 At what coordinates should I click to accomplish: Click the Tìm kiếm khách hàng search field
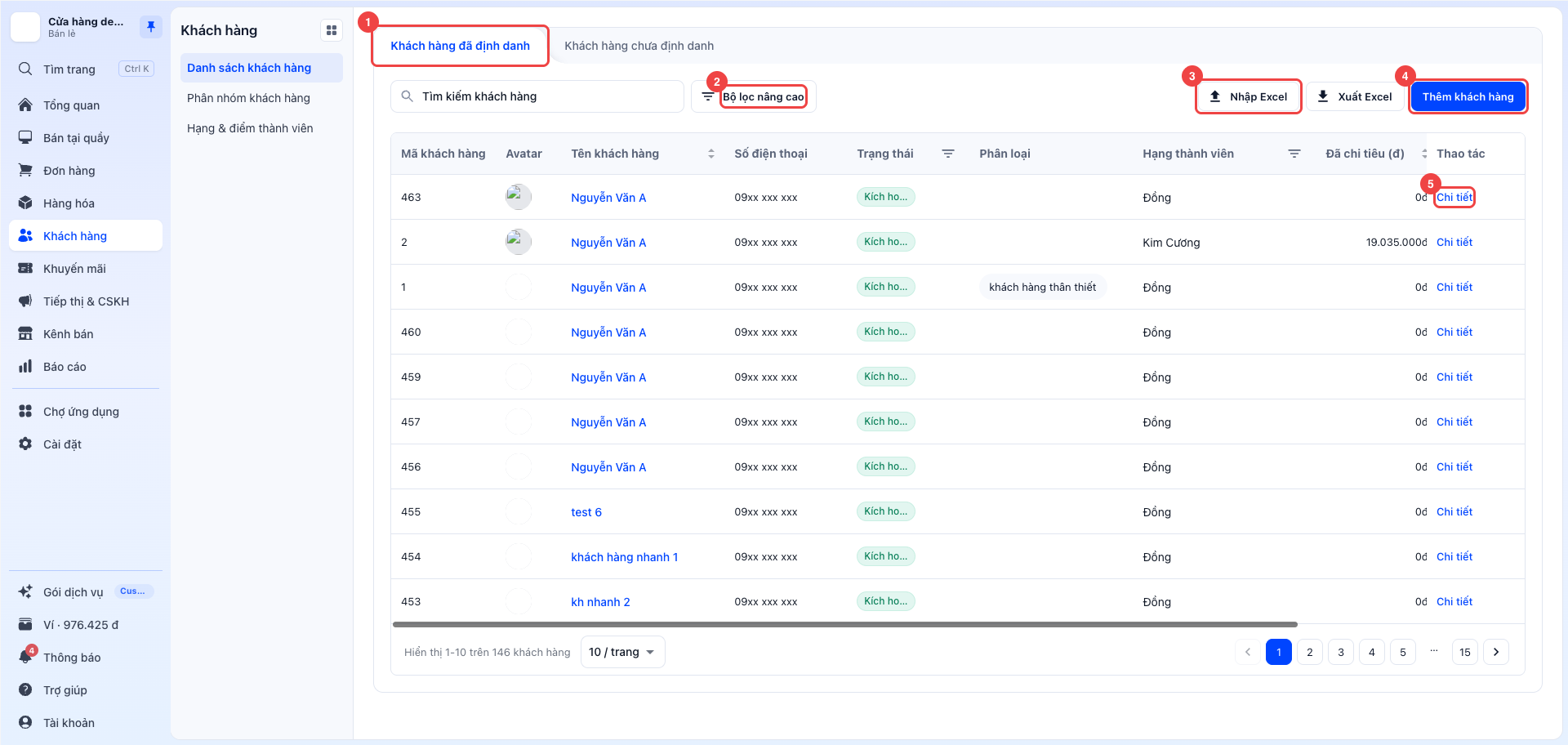click(537, 96)
